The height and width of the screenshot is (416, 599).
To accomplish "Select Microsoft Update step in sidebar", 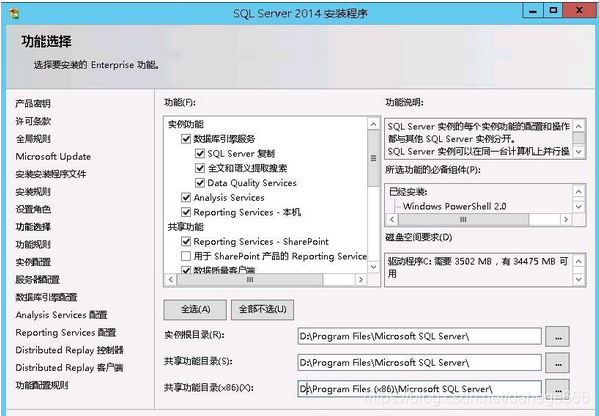I will pyautogui.click(x=53, y=157).
